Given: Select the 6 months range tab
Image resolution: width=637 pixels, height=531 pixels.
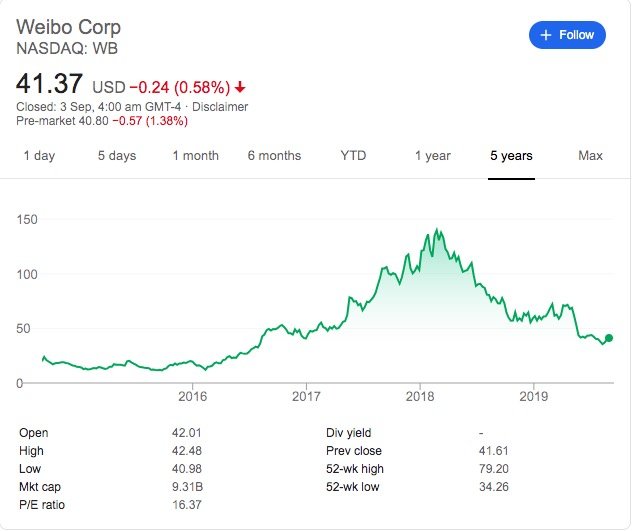Looking at the screenshot, I should (274, 156).
